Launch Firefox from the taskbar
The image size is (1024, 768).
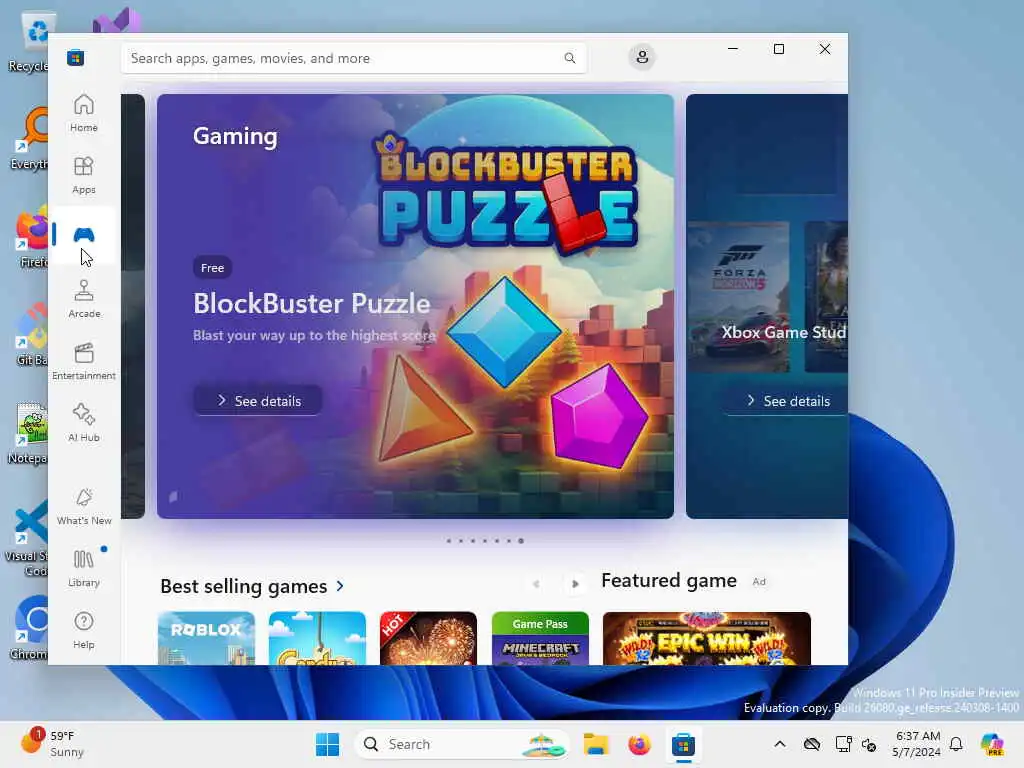(x=639, y=744)
